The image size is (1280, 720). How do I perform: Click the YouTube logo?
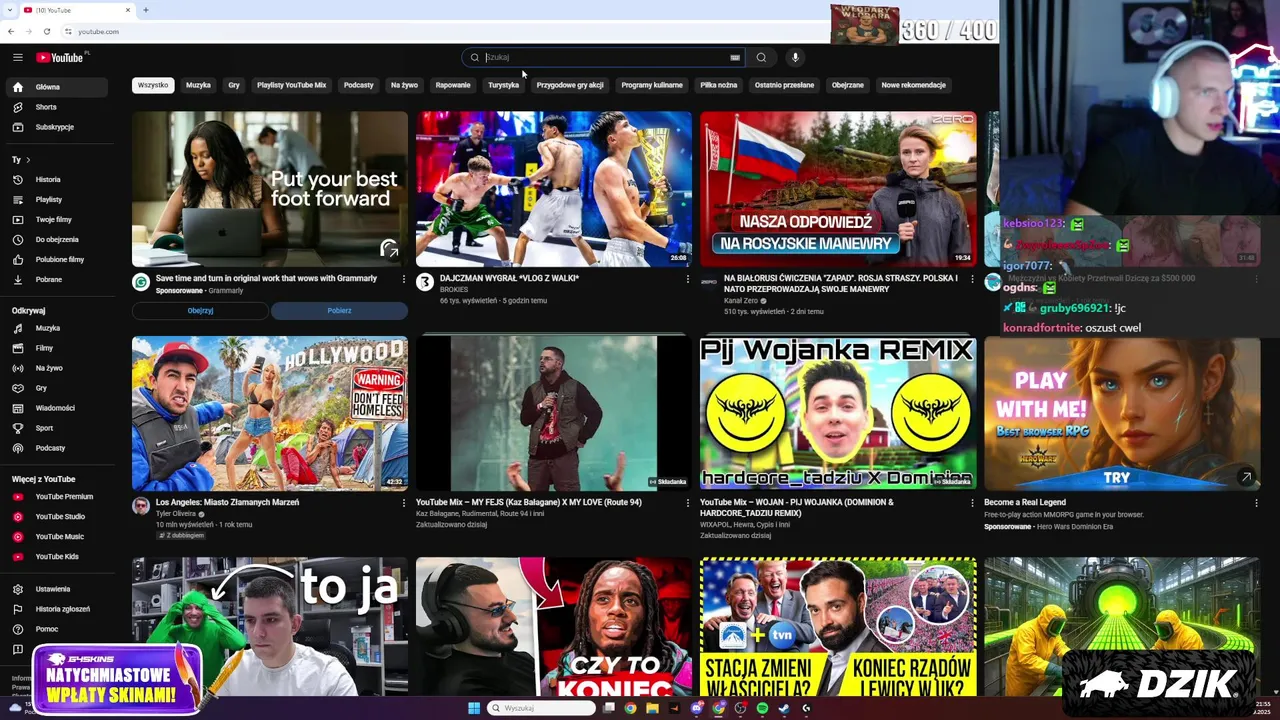60,57
